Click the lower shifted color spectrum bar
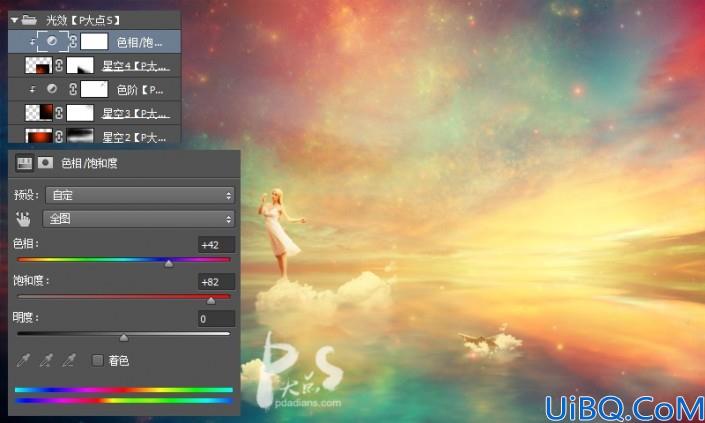The width and height of the screenshot is (705, 423). [x=124, y=401]
